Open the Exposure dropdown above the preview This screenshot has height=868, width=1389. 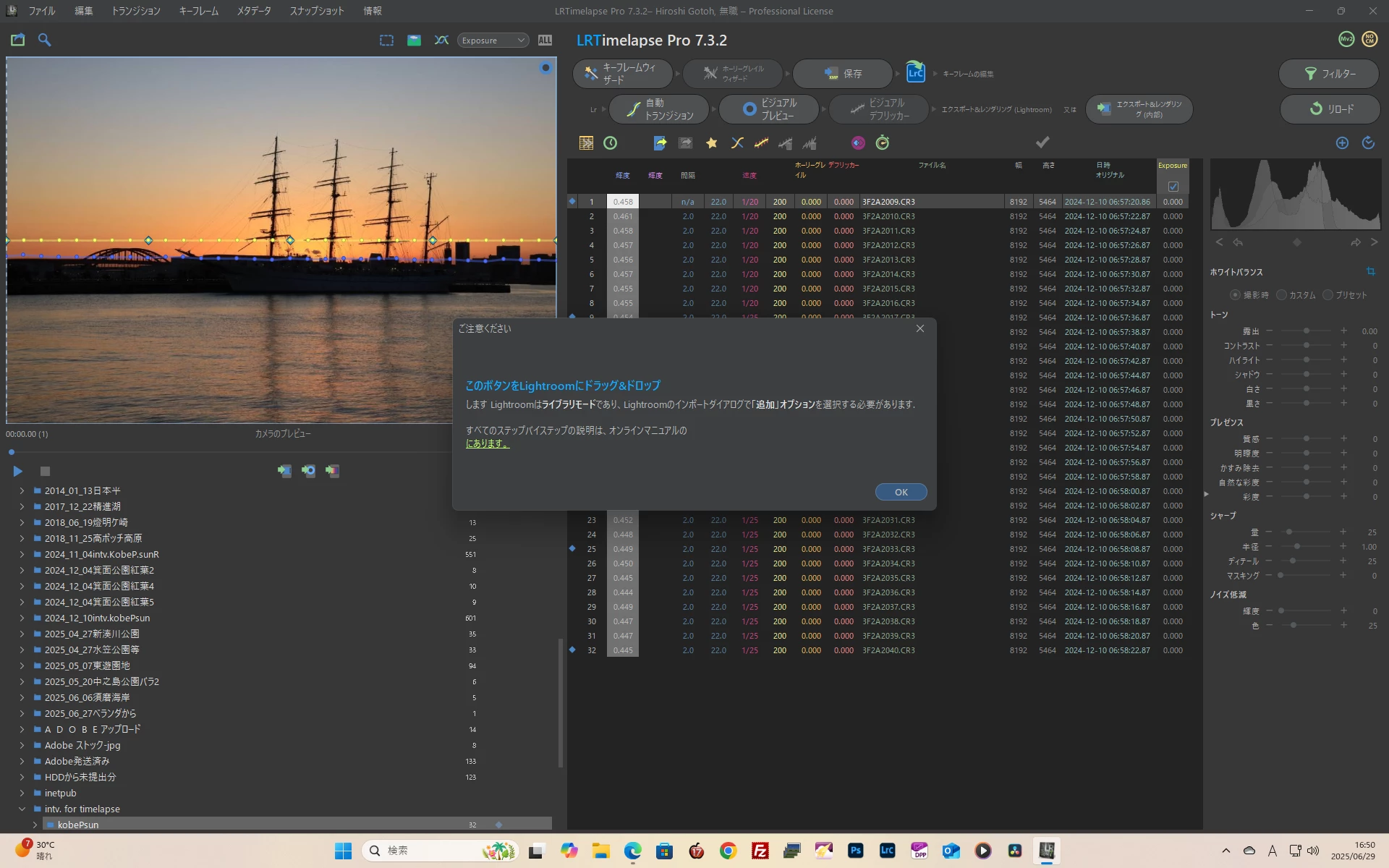pyautogui.click(x=493, y=41)
